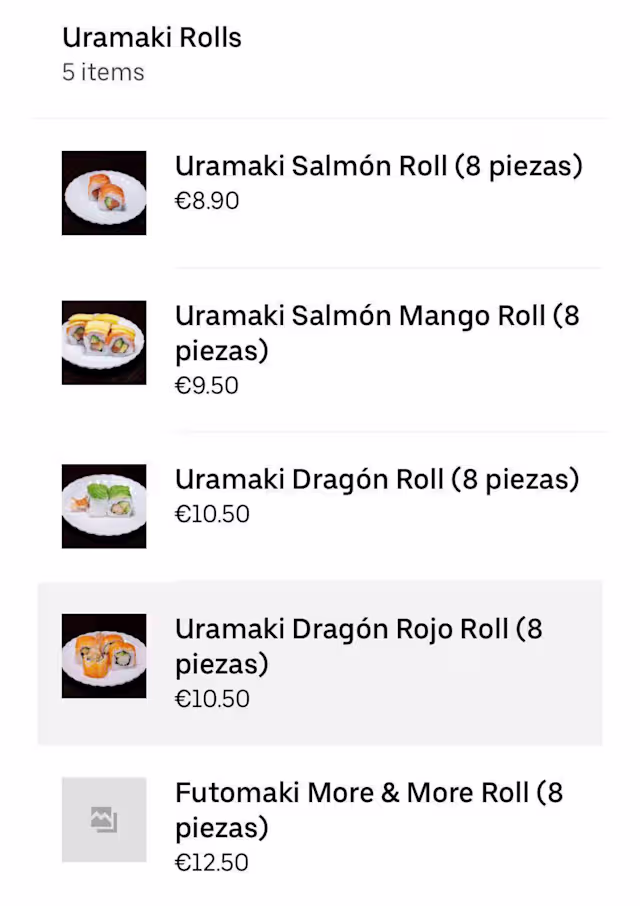Open the Uramaki Salmón Mango Roll photo
640x906 pixels.
(104, 343)
